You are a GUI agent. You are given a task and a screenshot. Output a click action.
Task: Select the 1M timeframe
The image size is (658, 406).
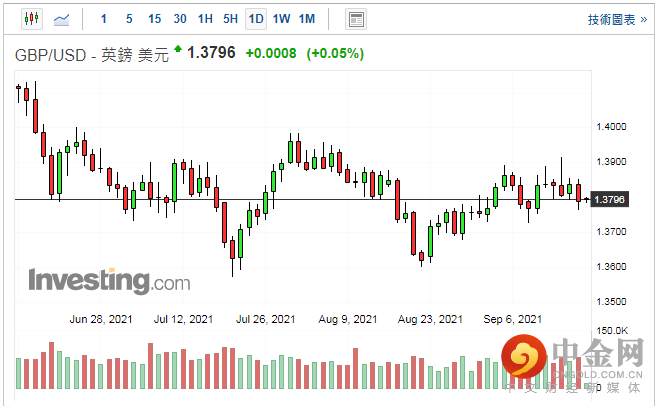click(x=306, y=19)
